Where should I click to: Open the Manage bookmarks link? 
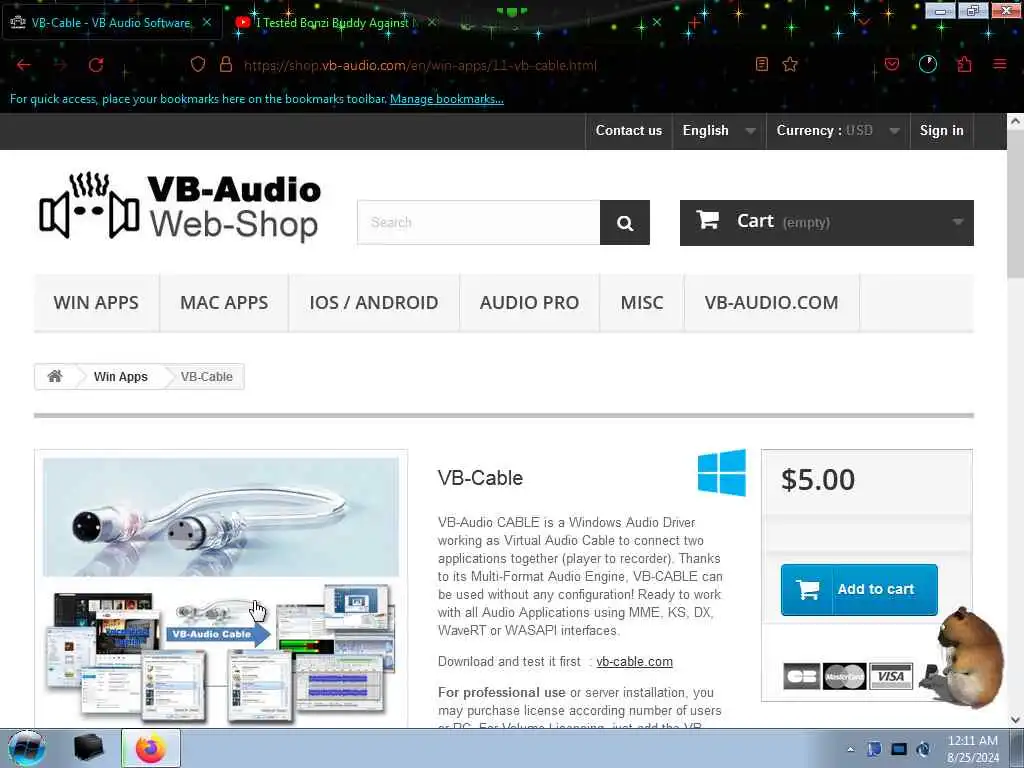tap(447, 99)
